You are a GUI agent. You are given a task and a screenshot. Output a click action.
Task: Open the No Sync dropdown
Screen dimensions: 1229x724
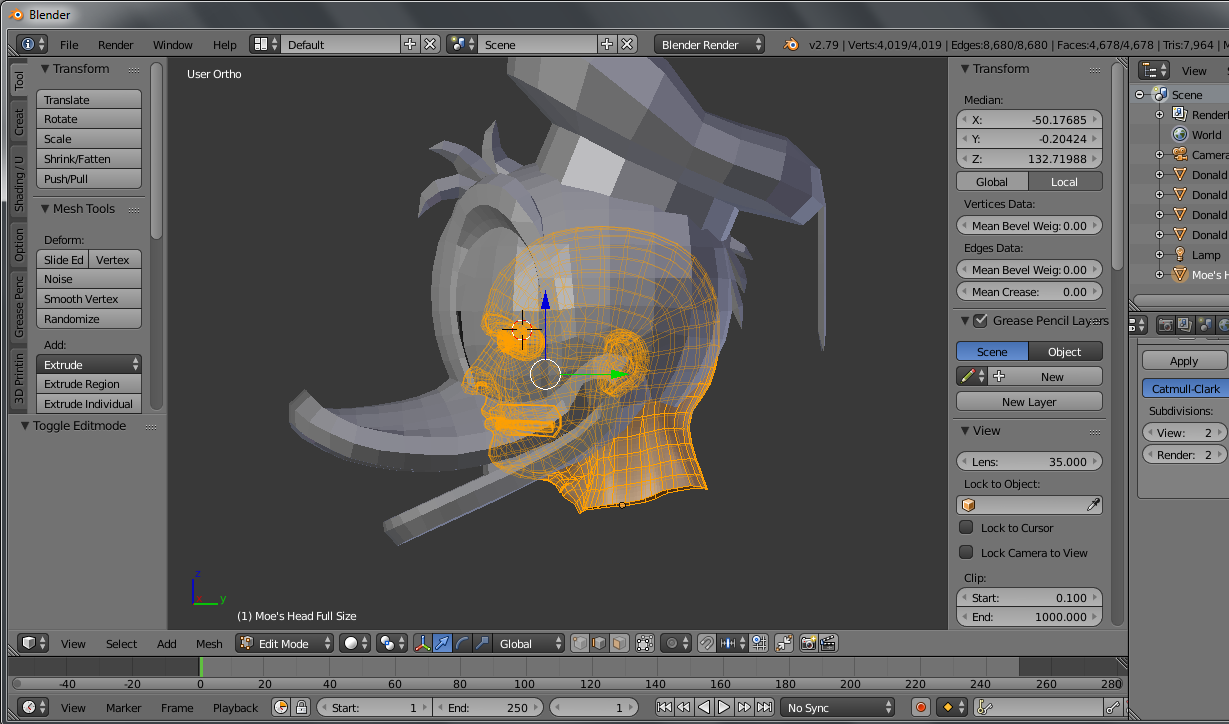click(x=838, y=708)
